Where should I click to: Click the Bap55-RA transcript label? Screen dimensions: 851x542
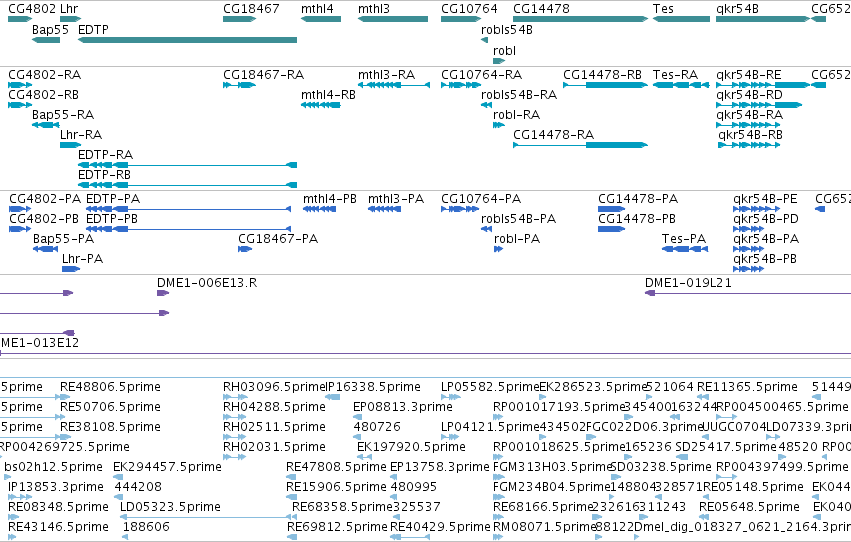click(63, 114)
